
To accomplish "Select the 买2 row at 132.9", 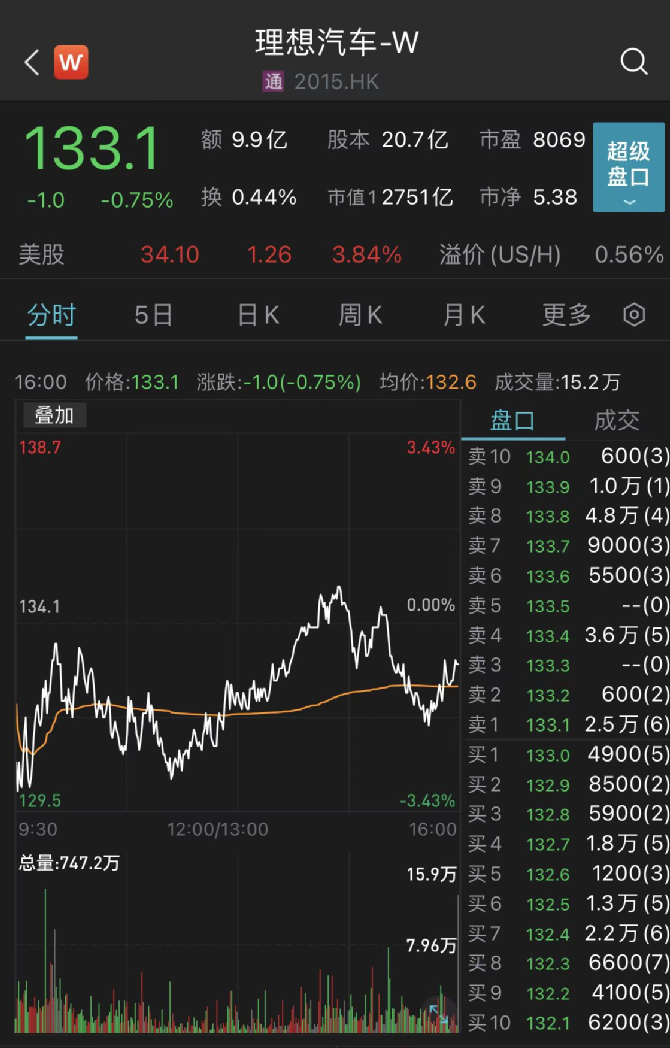I will point(566,784).
